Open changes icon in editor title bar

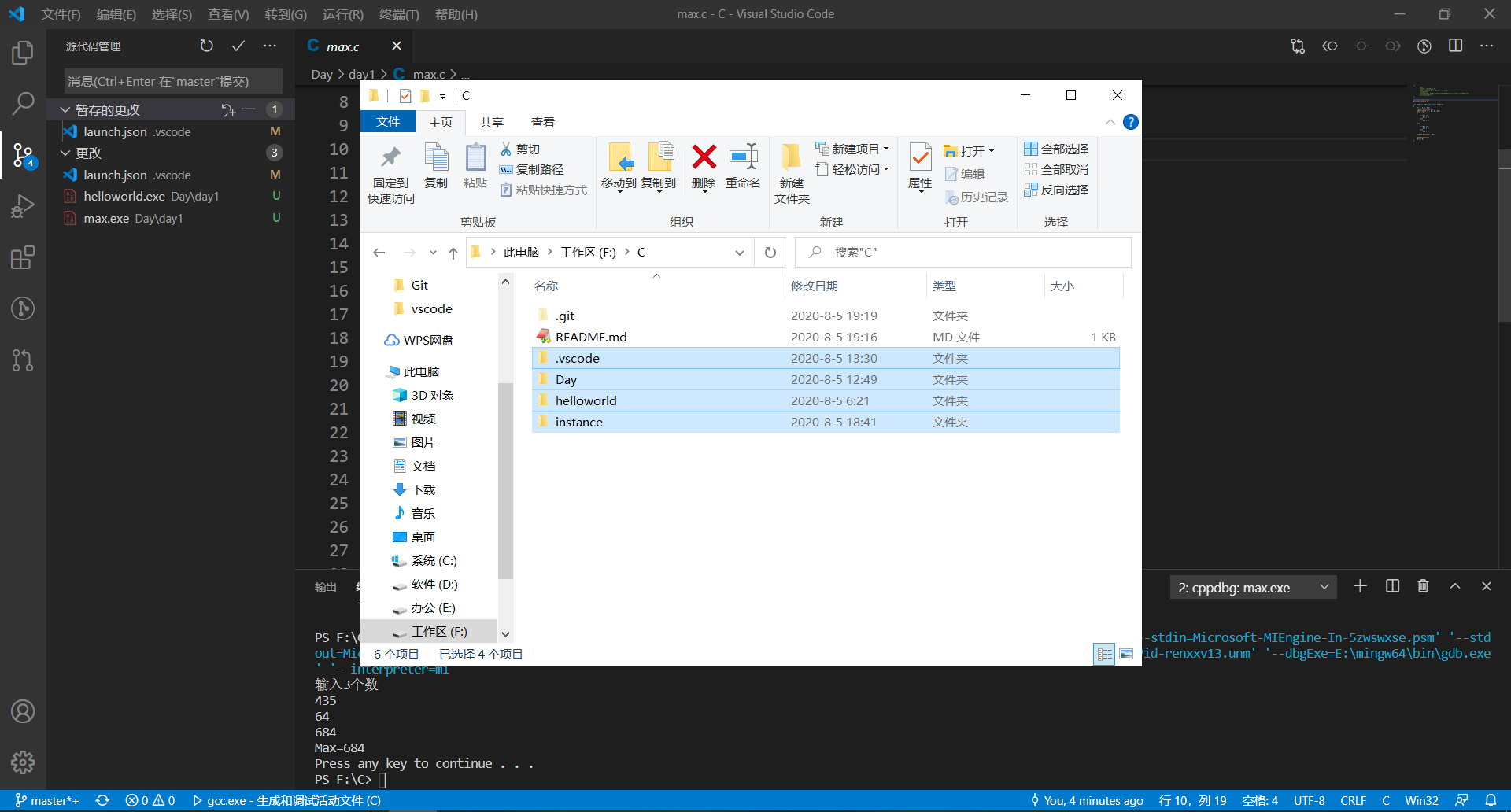1298,46
